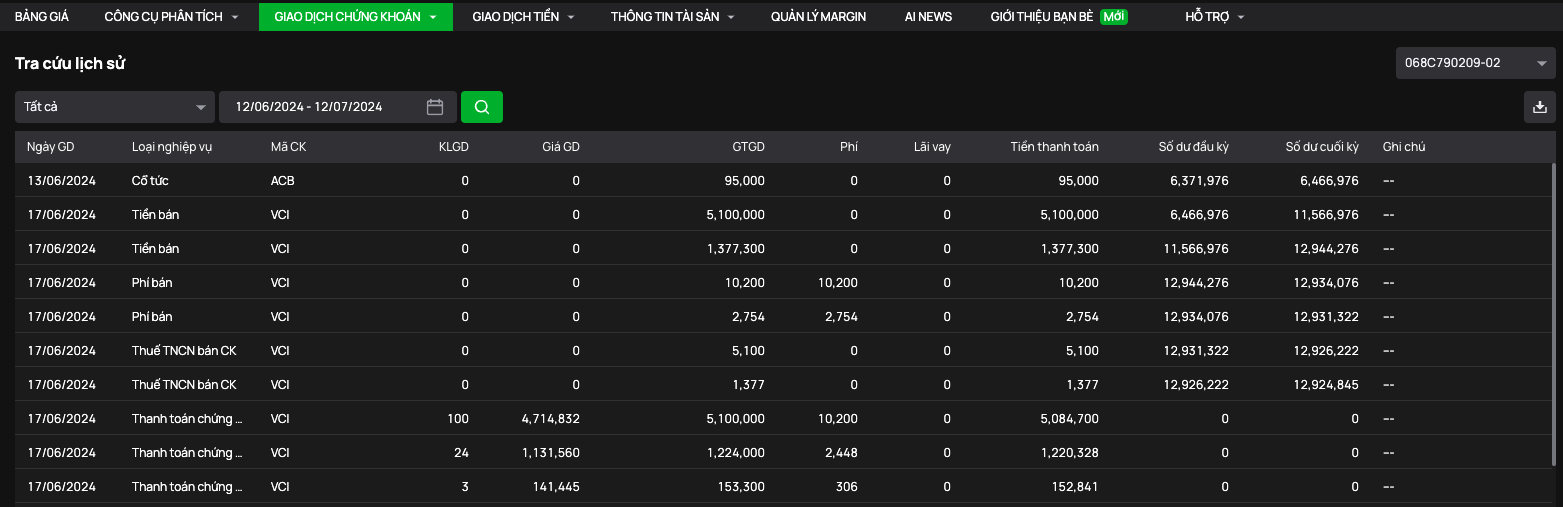Click the Tiền thanh toán column header
1563x507 pixels.
1054,147
